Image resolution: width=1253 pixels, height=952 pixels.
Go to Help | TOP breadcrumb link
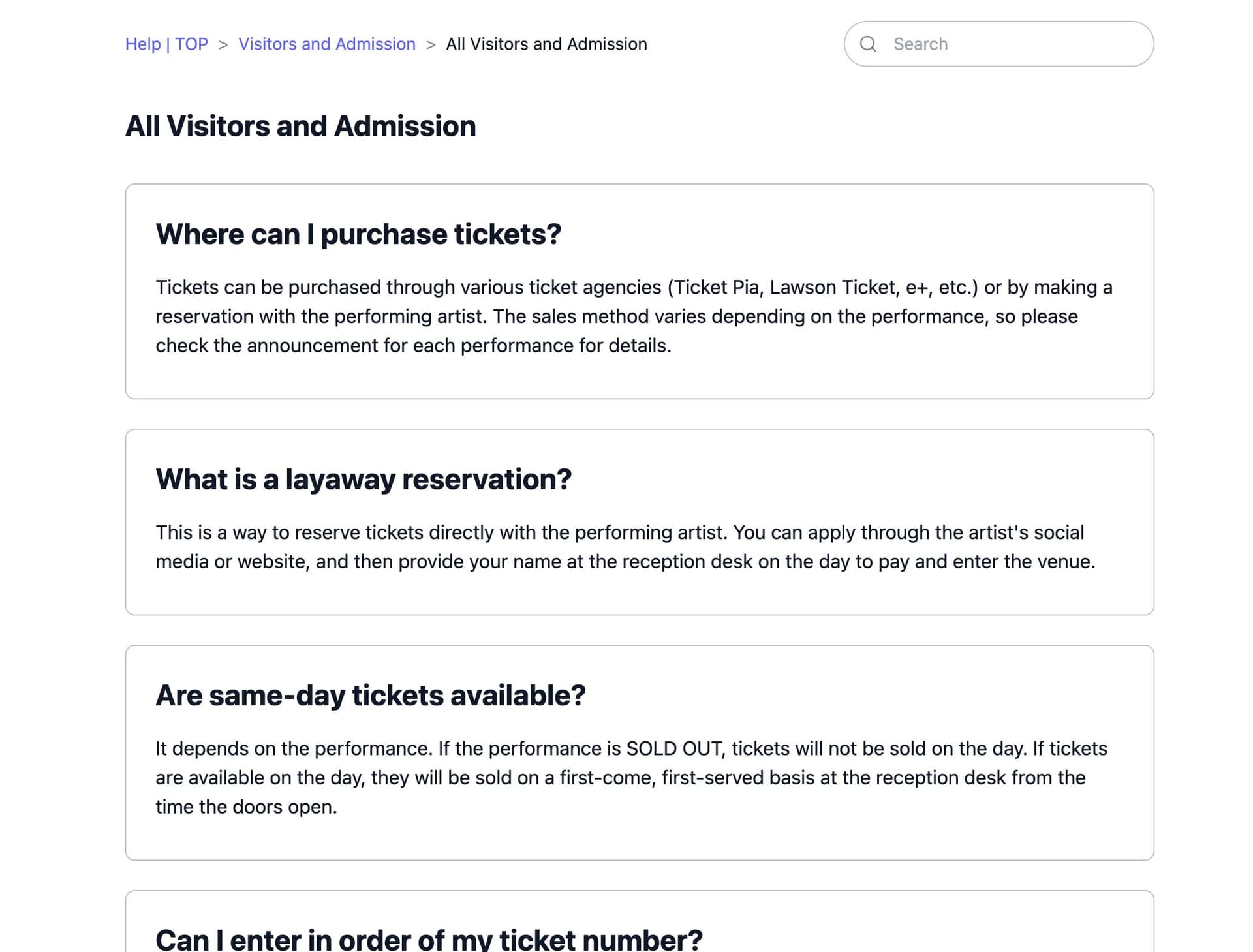(x=166, y=44)
